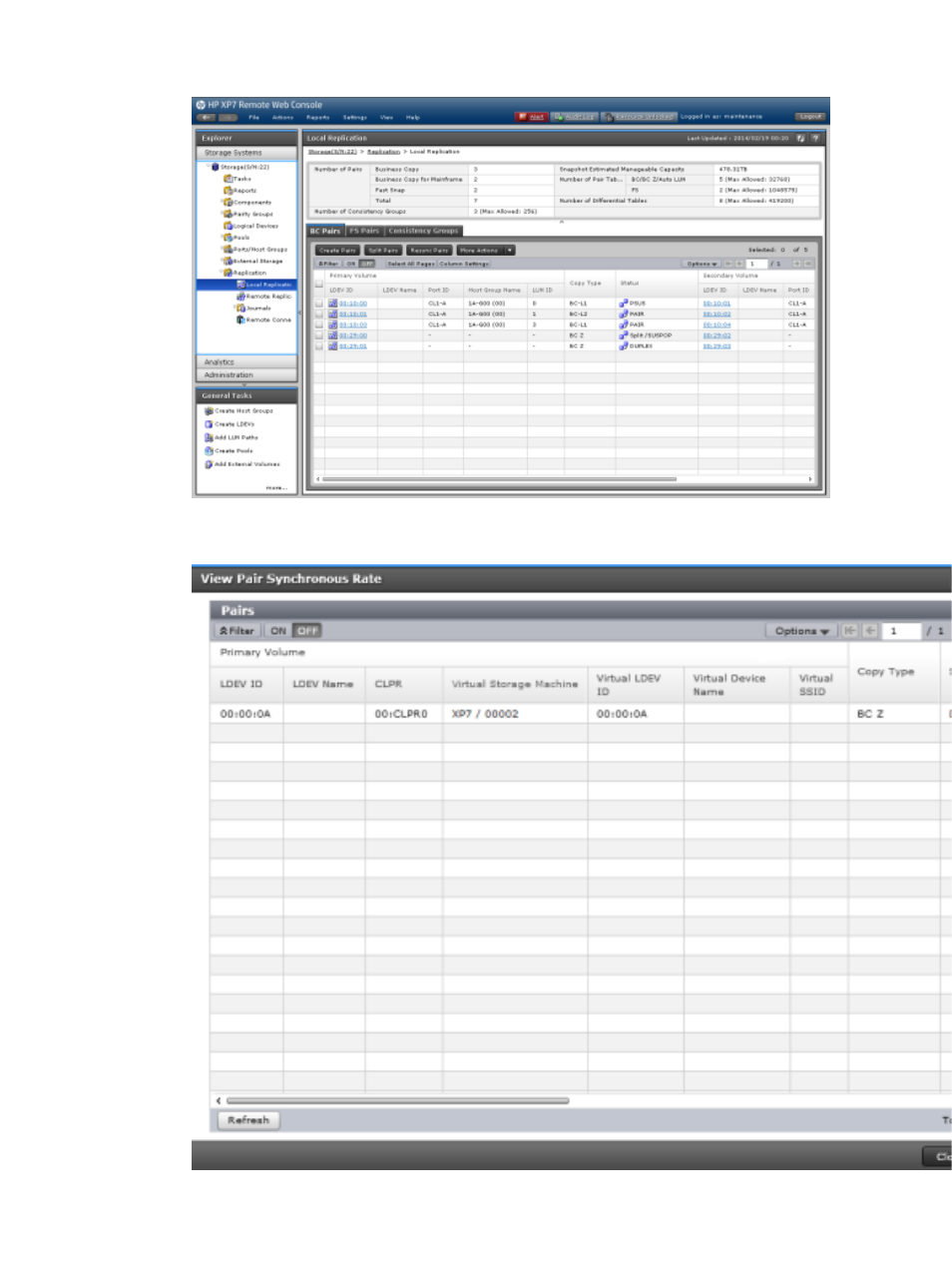Click the Add External Volumes task icon
This screenshot has width=952, height=1268.
[209, 464]
